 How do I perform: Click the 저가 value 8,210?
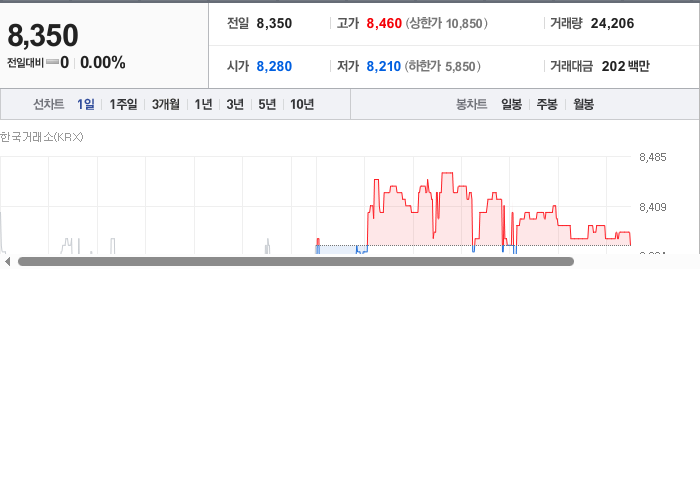[383, 66]
